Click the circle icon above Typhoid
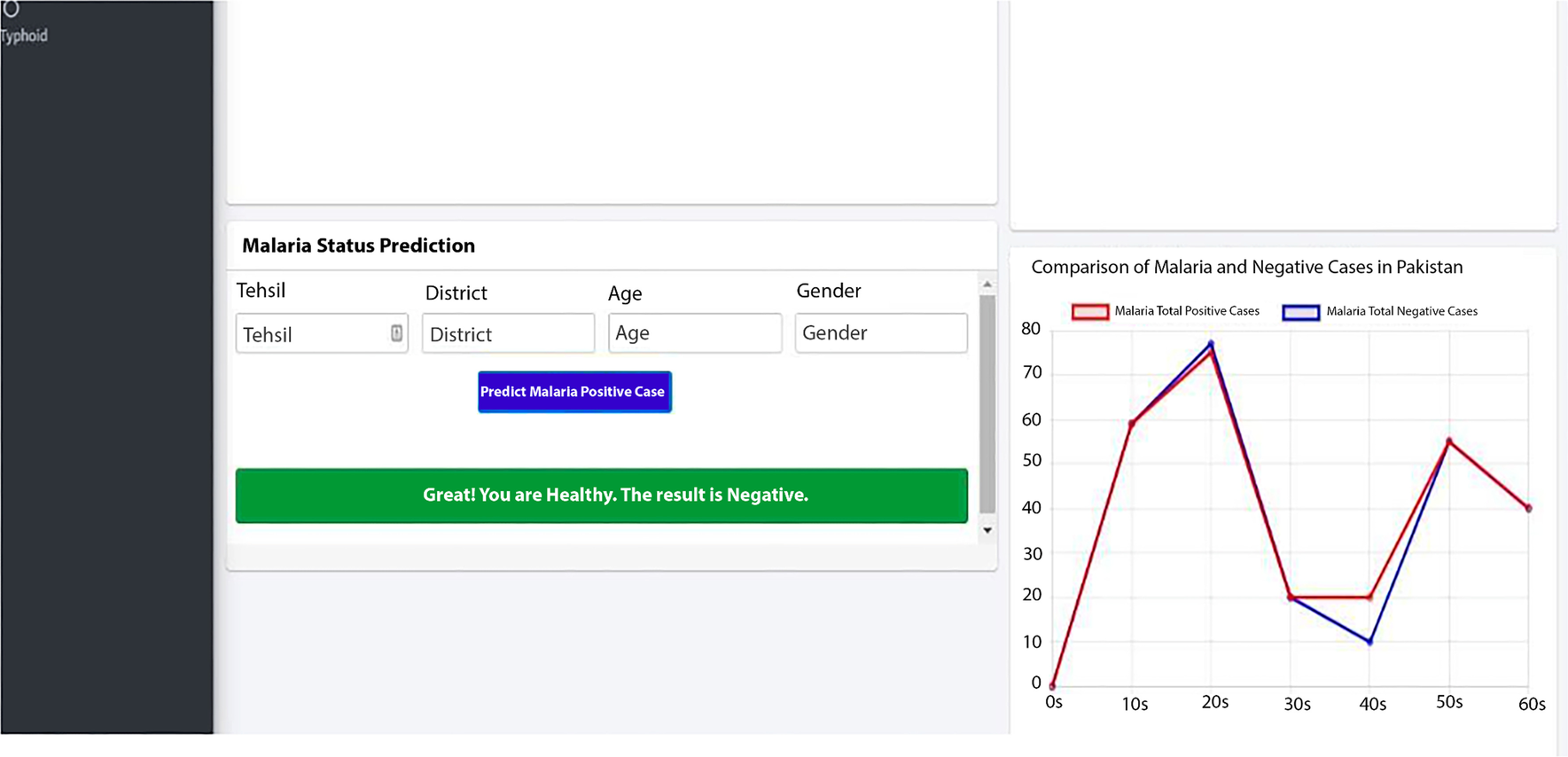Image resolution: width=1568 pixels, height=757 pixels. (x=11, y=9)
